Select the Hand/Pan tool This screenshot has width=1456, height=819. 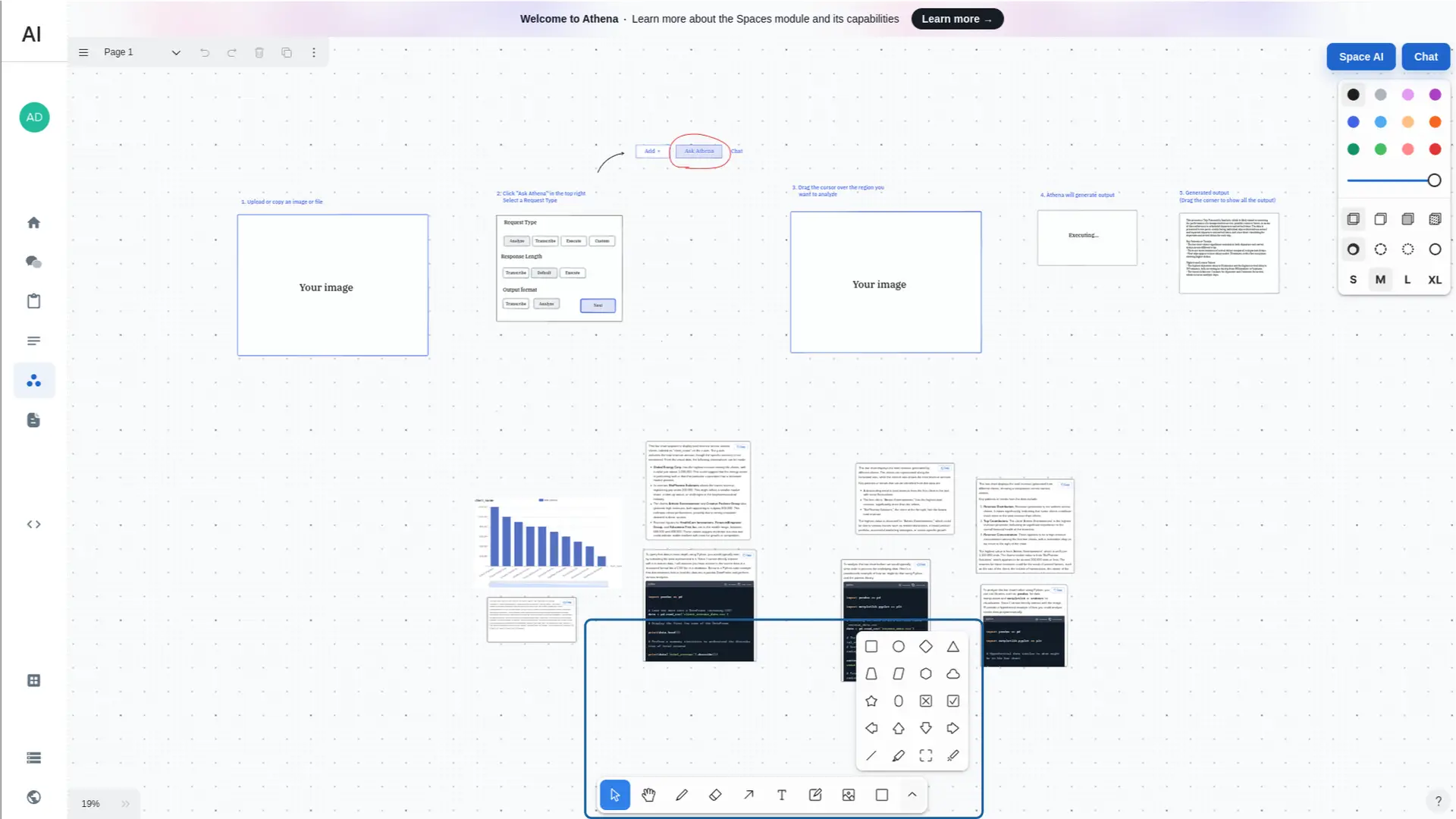[x=648, y=795]
